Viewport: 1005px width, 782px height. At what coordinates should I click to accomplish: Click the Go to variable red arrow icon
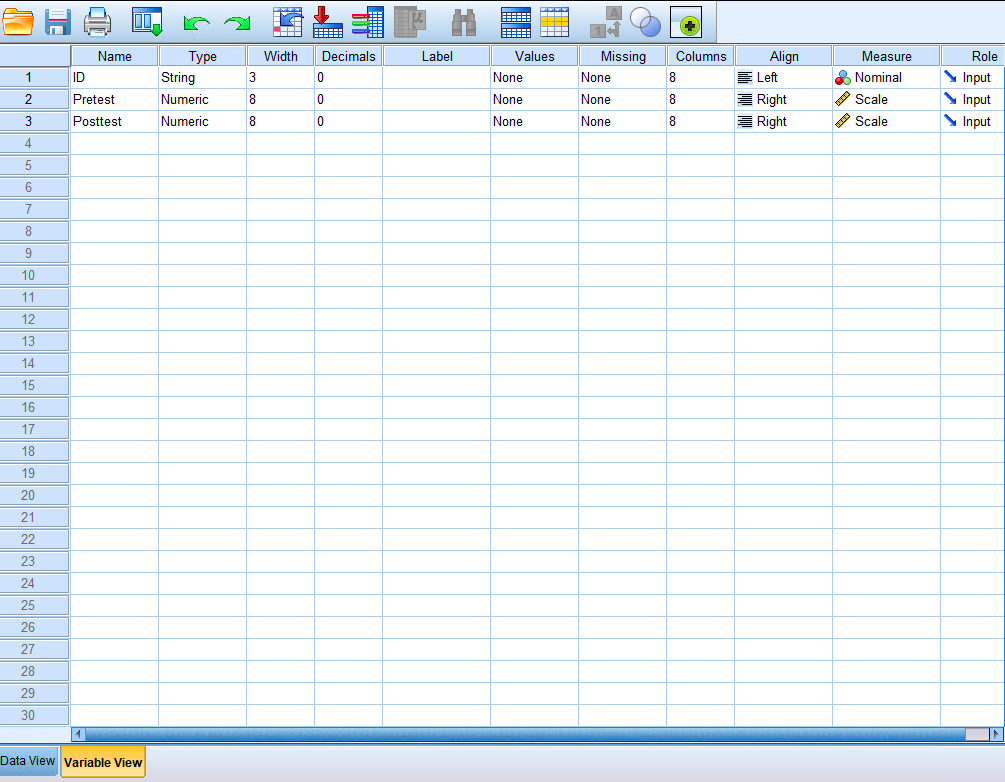[328, 22]
